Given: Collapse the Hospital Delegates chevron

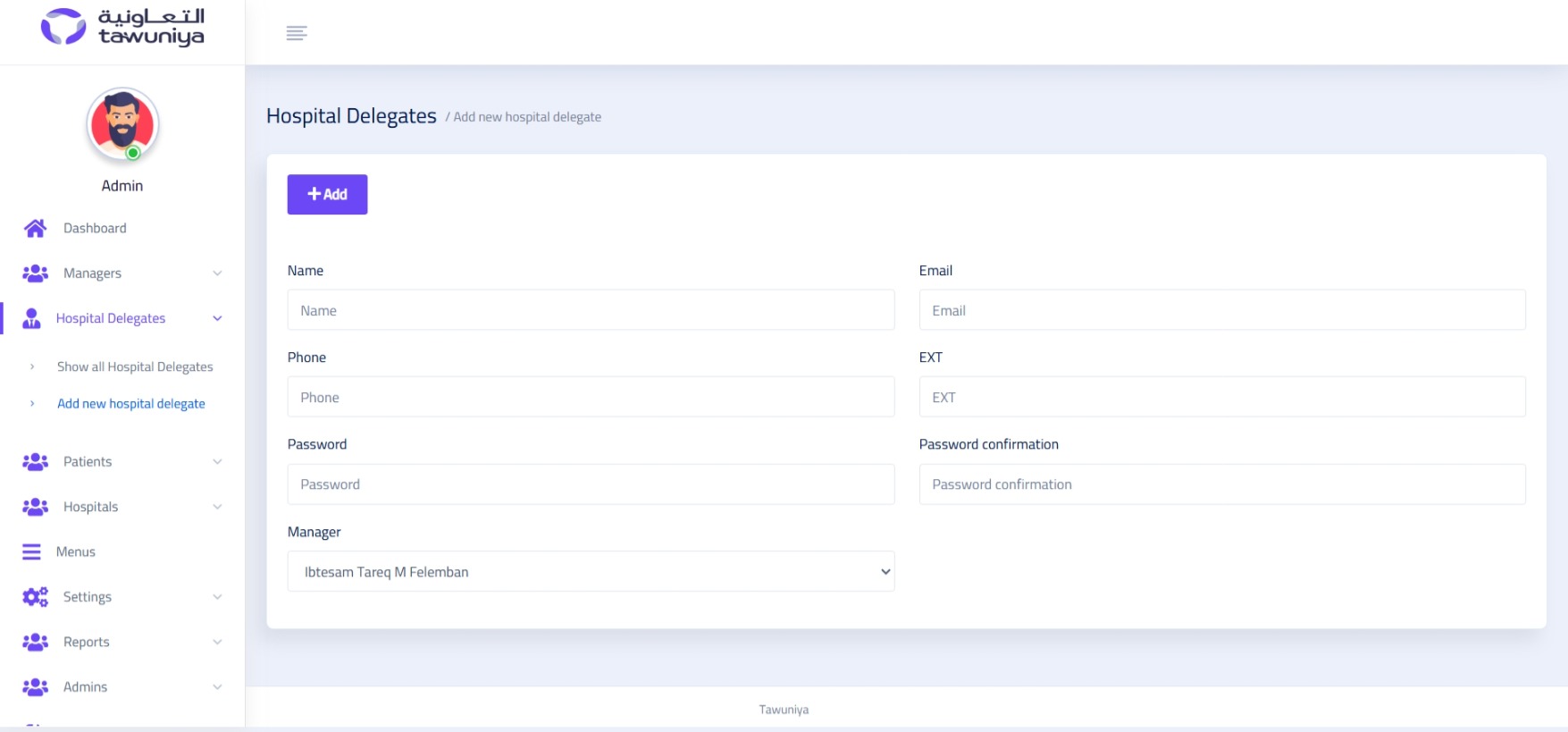Looking at the screenshot, I should click(x=217, y=319).
